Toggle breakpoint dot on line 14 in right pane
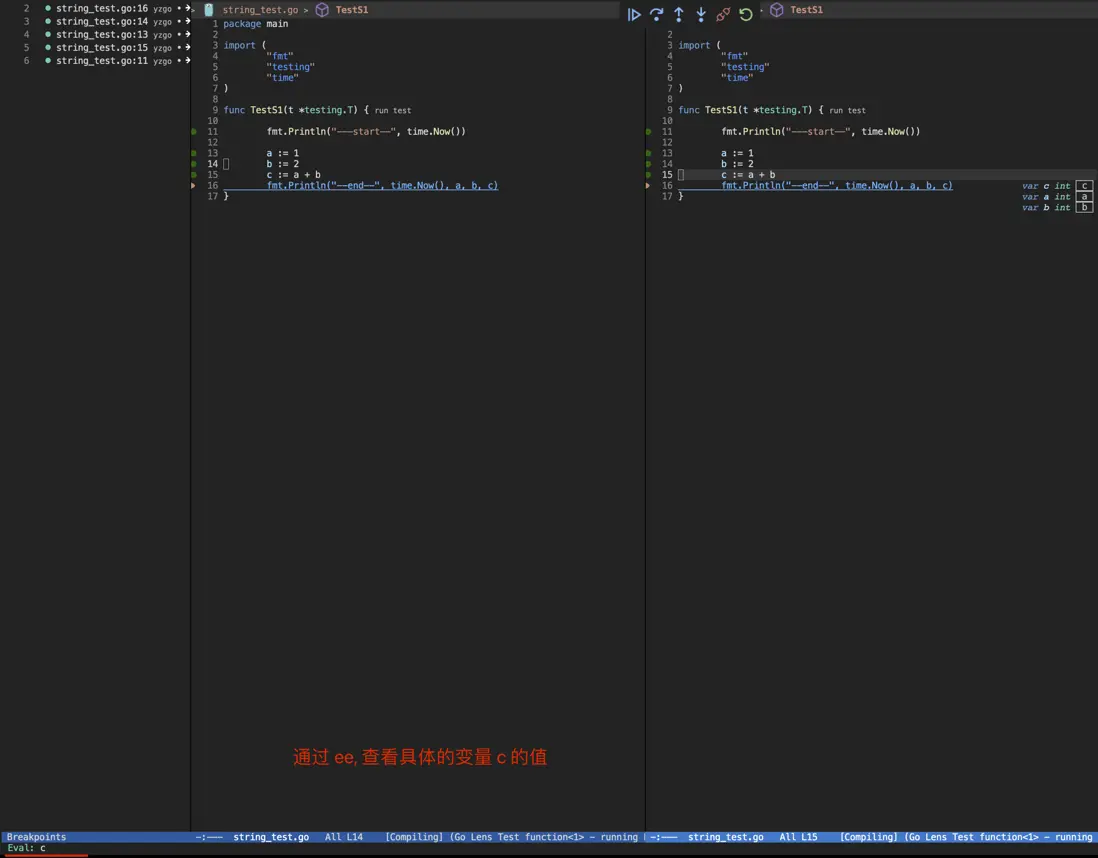Screen dimensions: 1098x858 648,164
